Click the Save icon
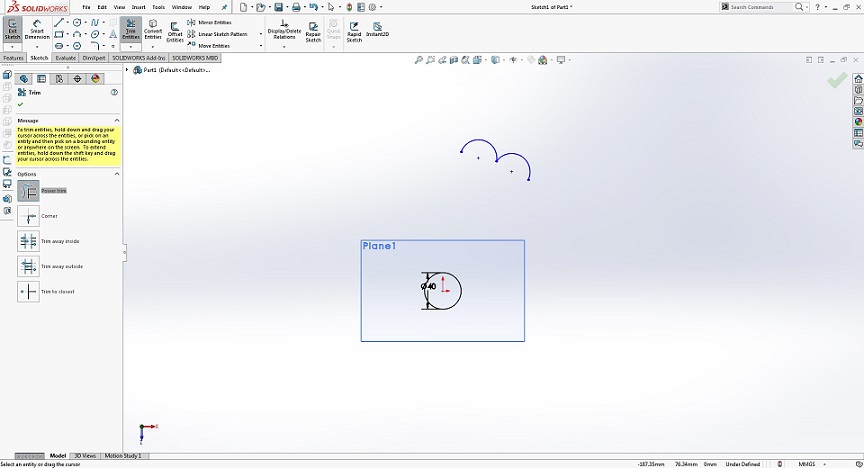Screen dimensions: 864x468 pyautogui.click(x=278, y=7)
